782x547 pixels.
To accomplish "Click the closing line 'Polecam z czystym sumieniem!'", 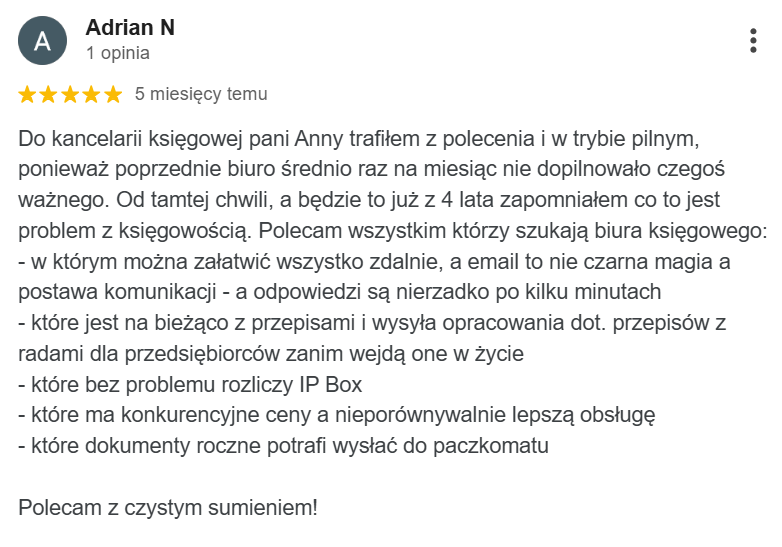I will tap(168, 508).
